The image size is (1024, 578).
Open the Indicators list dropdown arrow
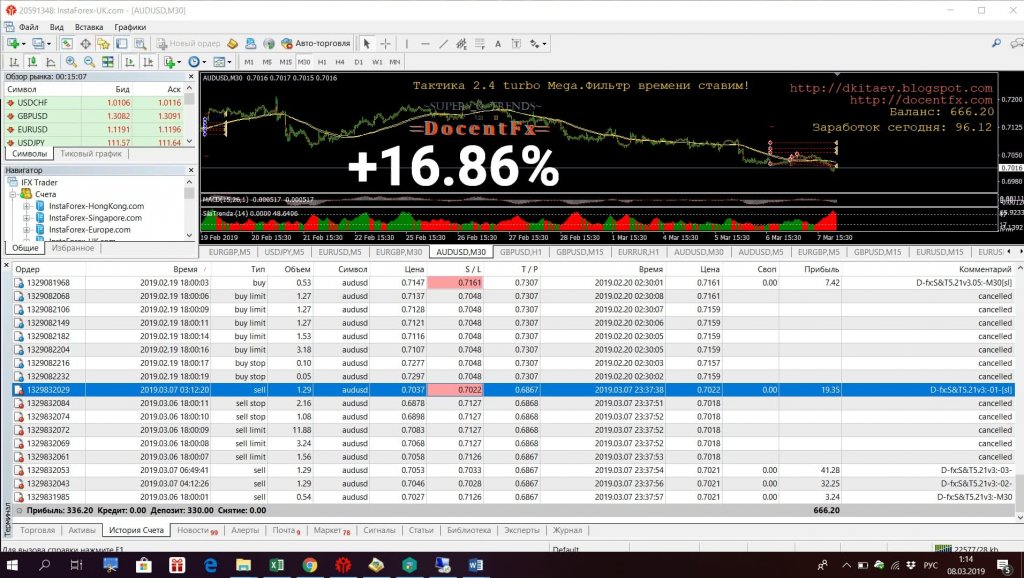(179, 62)
